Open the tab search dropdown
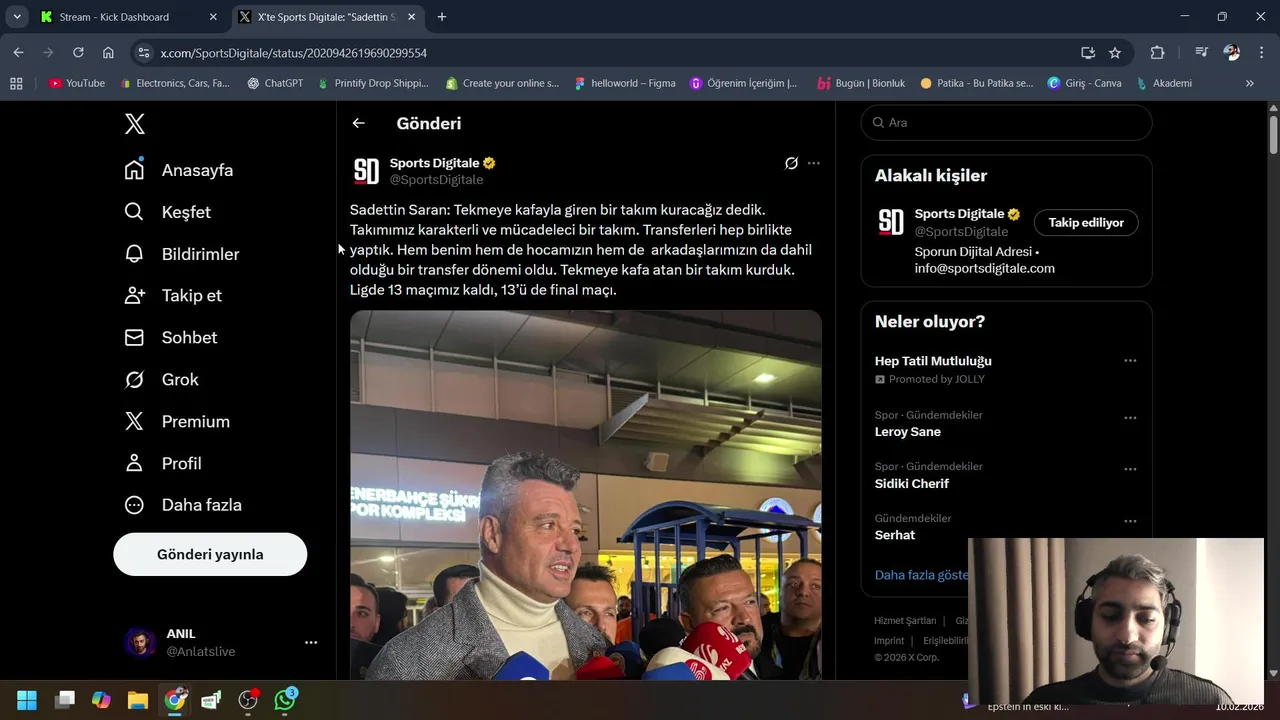Image resolution: width=1280 pixels, height=720 pixels. point(17,17)
